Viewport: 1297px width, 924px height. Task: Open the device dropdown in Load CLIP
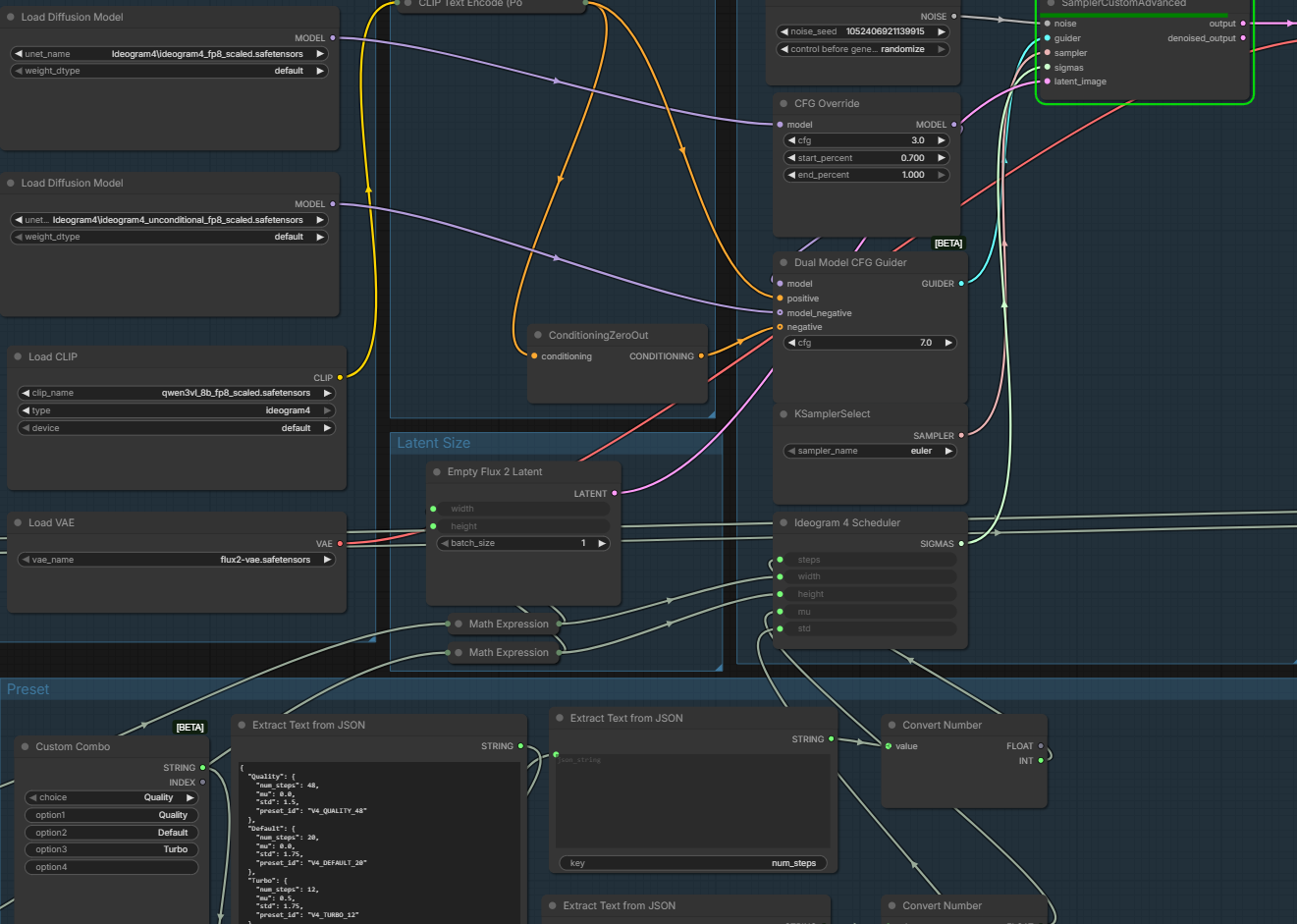[x=177, y=428]
